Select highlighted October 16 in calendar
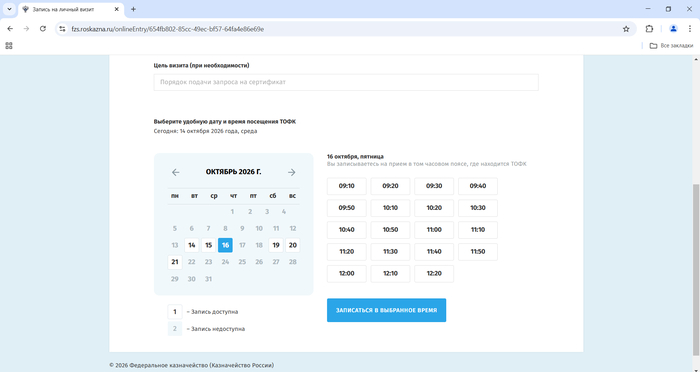 [225, 245]
